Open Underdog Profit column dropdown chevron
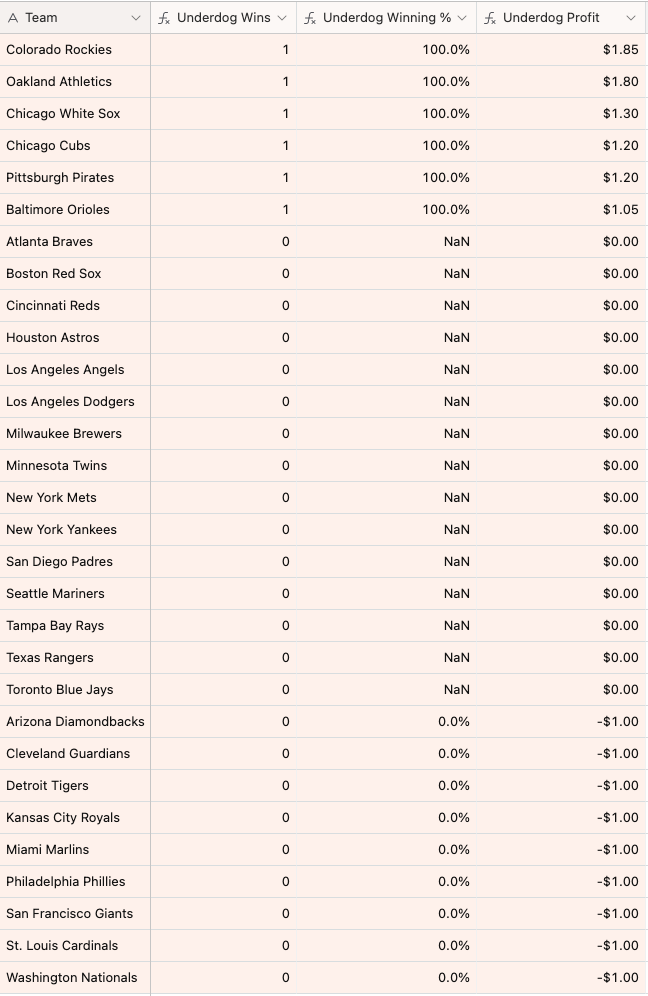Viewport: 648px width, 996px height. pos(631,18)
